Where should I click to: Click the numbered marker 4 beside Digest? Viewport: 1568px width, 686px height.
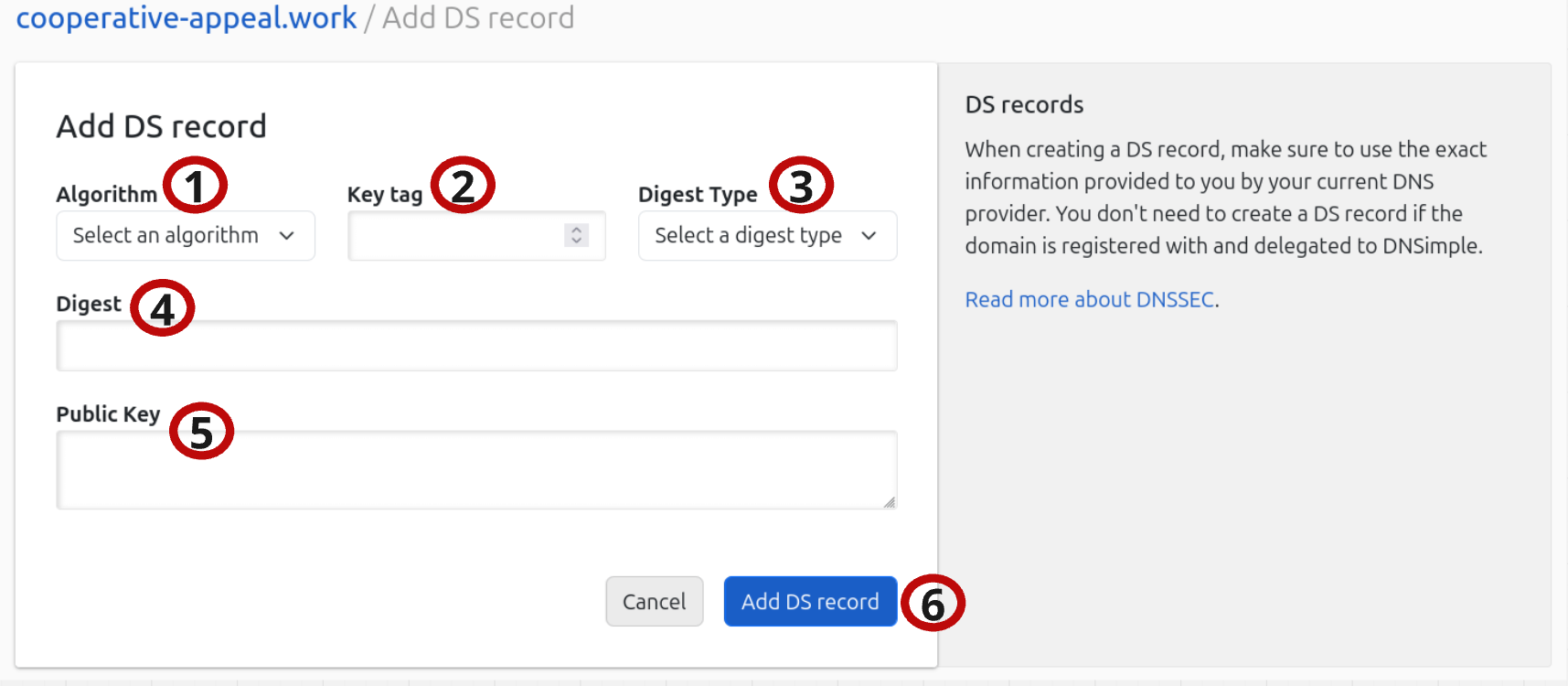click(162, 308)
